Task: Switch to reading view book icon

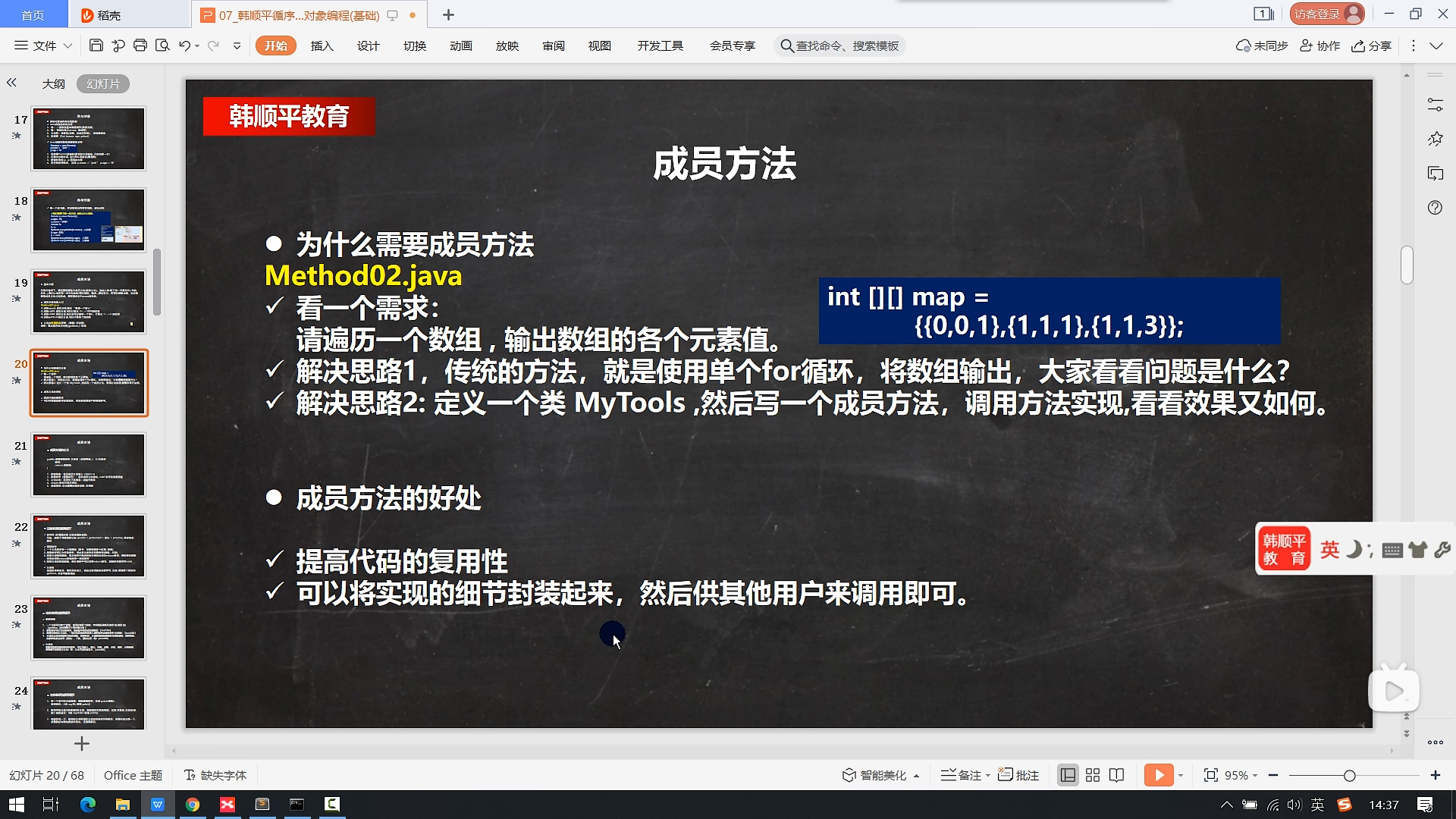Action: 1116,775
